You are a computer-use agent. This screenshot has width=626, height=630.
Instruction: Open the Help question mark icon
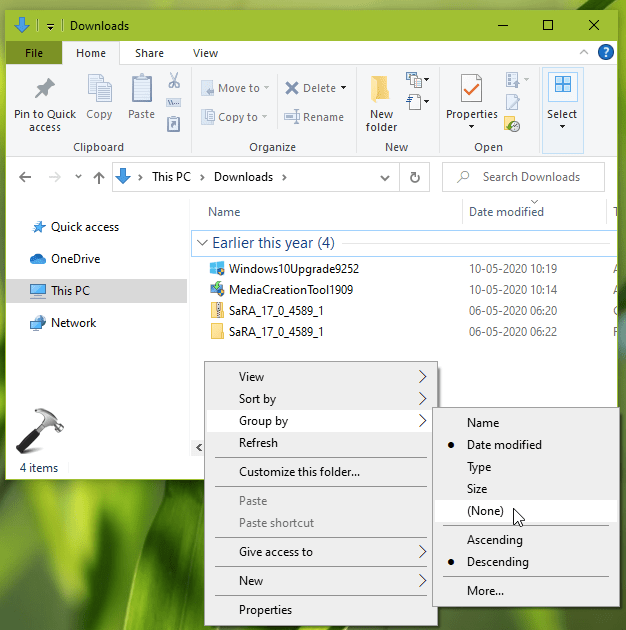(x=606, y=52)
